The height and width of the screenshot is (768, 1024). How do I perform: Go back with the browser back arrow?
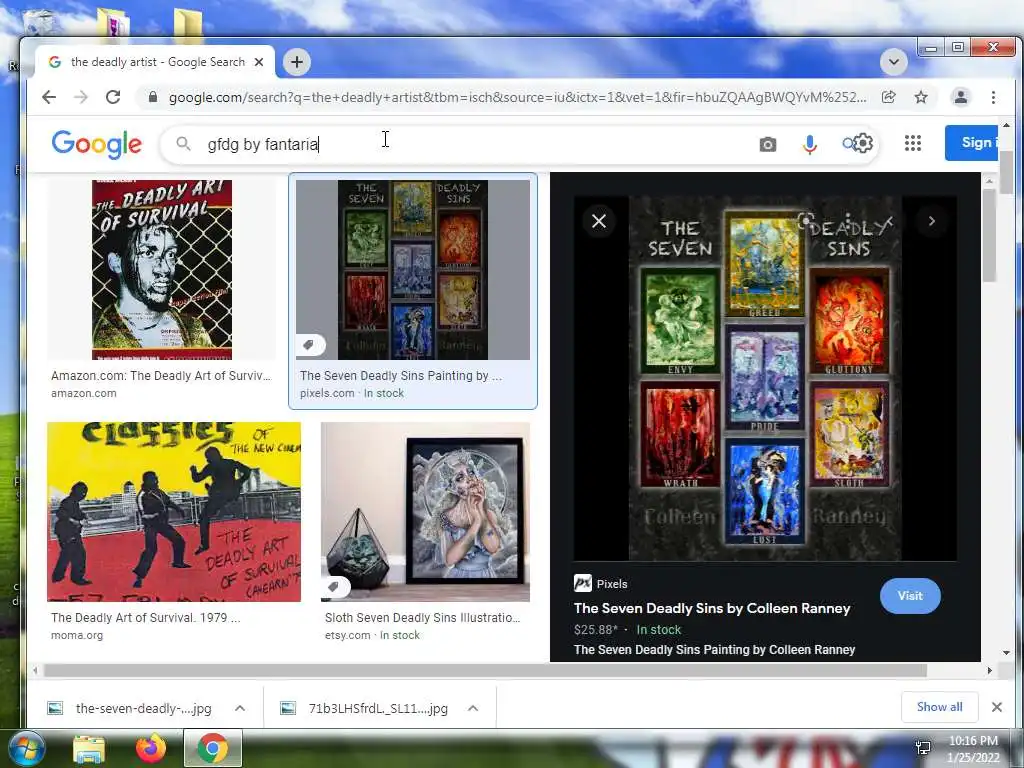coord(49,97)
